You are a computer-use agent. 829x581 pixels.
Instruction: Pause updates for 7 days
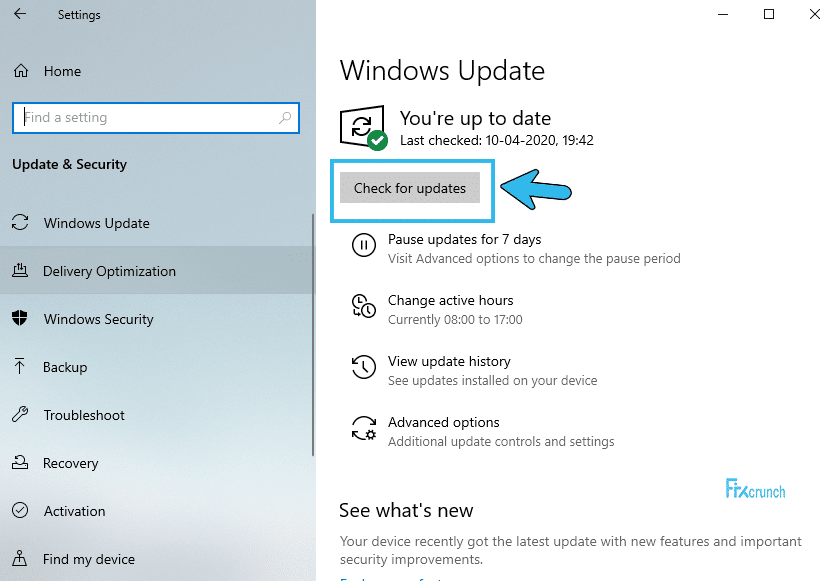(464, 239)
